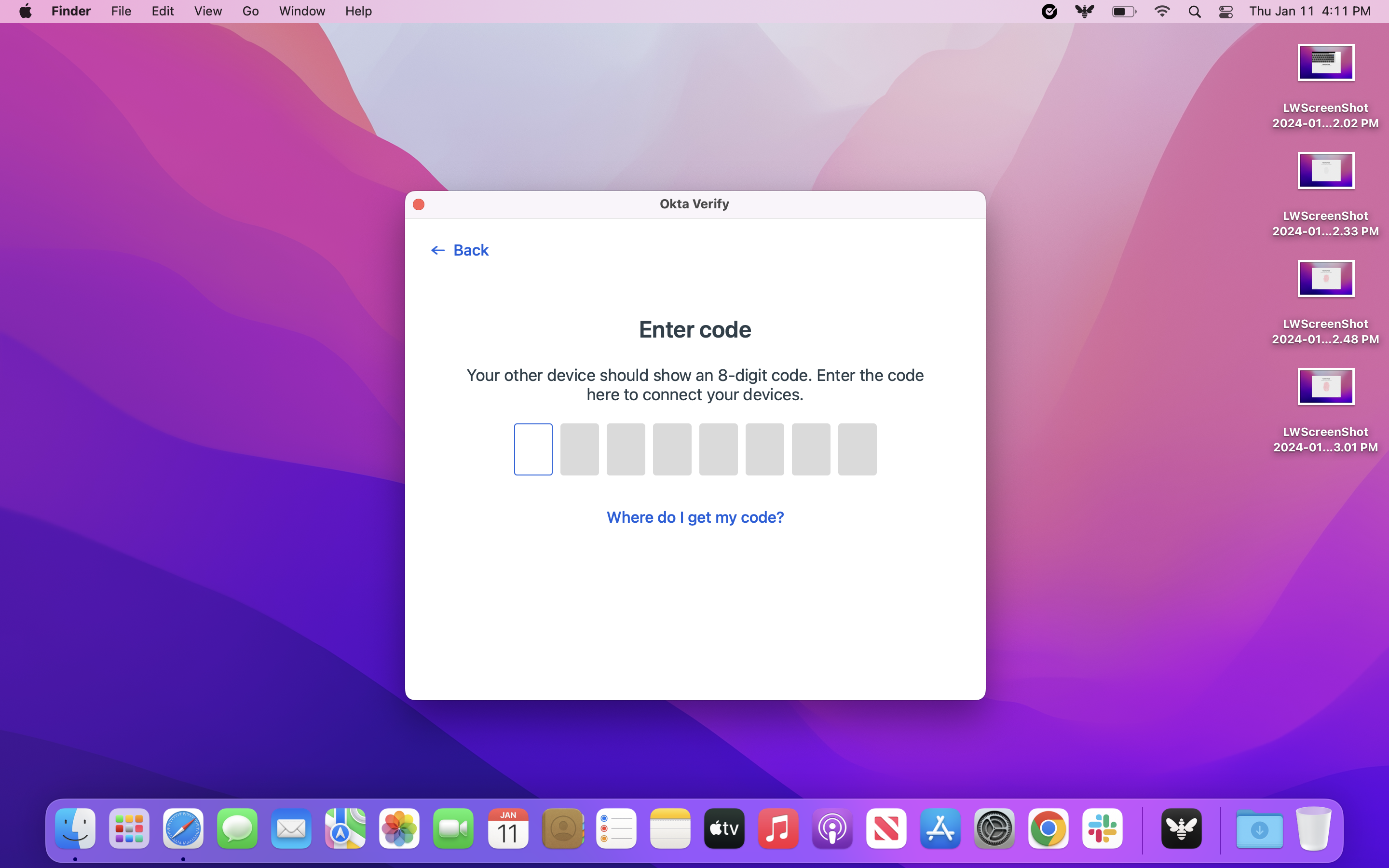
Task: Open the Trash in the Dock
Action: (1313, 828)
